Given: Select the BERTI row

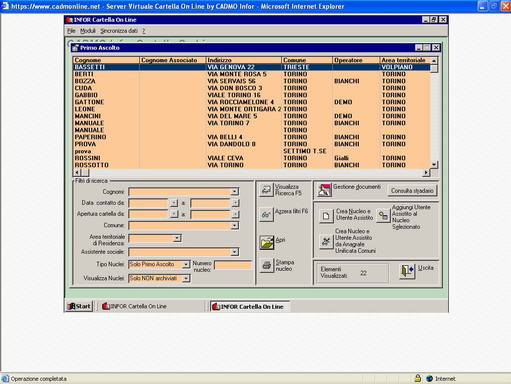Looking at the screenshot, I should click(251, 74).
